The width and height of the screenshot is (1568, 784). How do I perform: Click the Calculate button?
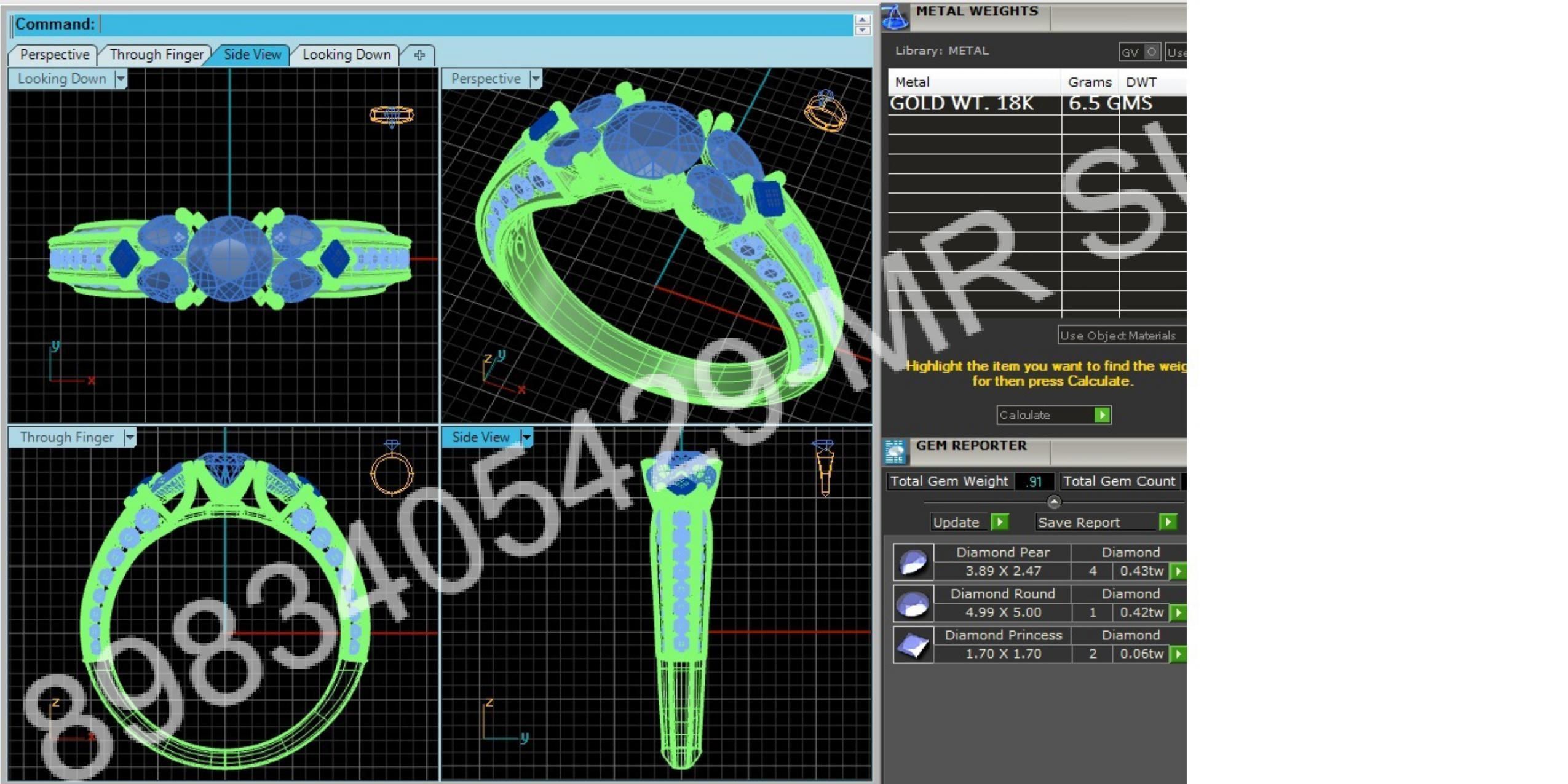click(1053, 415)
